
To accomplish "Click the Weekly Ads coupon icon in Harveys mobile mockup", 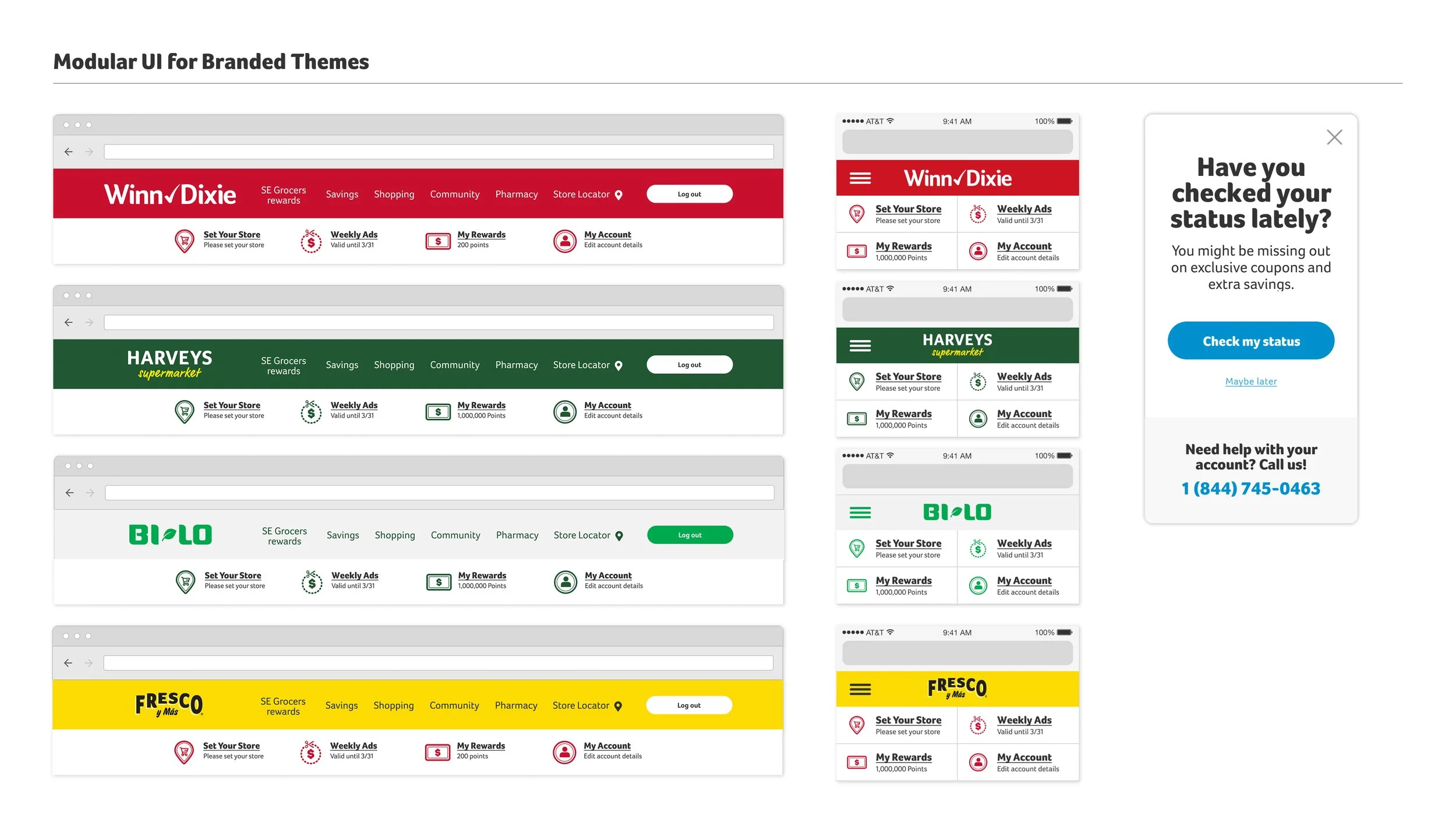I will pos(978,382).
